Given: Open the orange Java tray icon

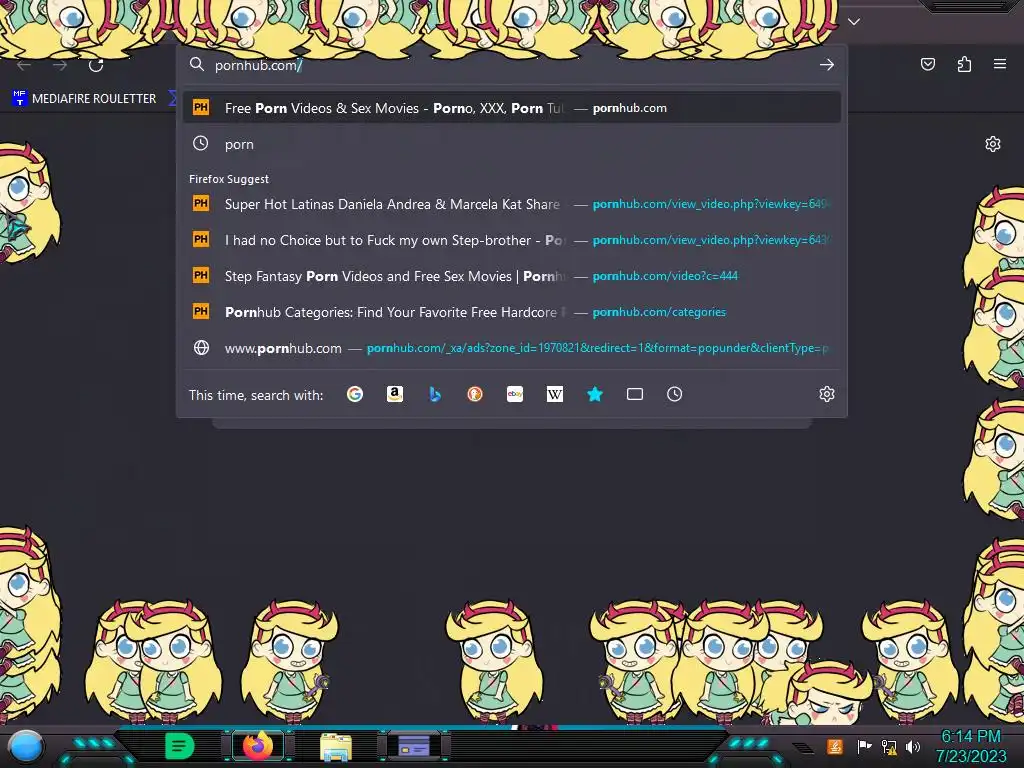Looking at the screenshot, I should 834,746.
